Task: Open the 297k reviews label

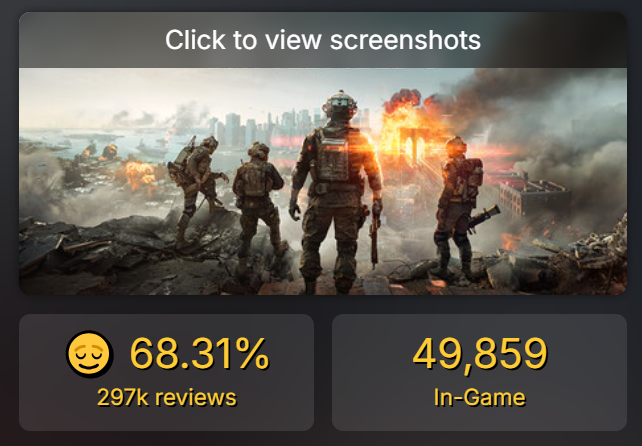Action: (x=167, y=397)
